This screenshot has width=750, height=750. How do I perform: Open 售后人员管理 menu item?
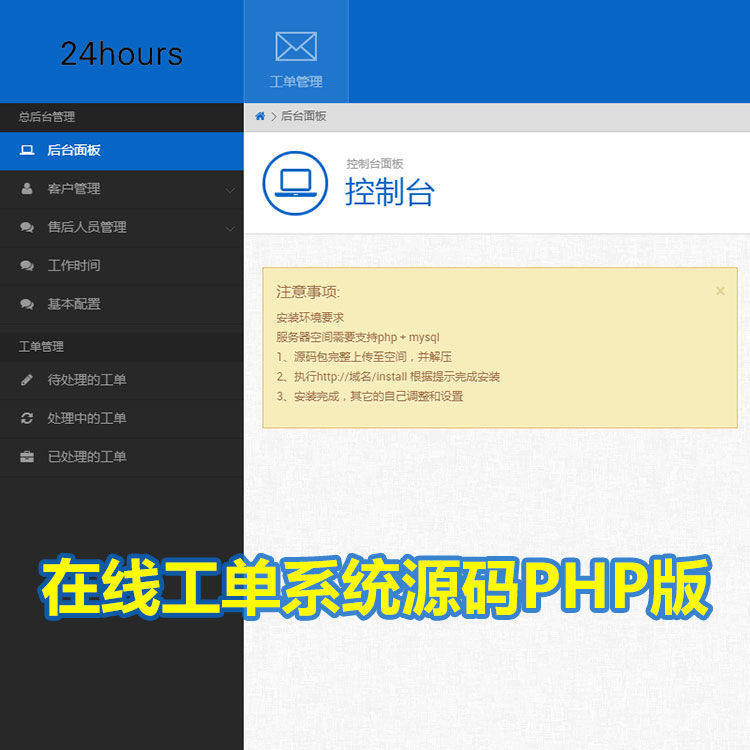coord(121,227)
